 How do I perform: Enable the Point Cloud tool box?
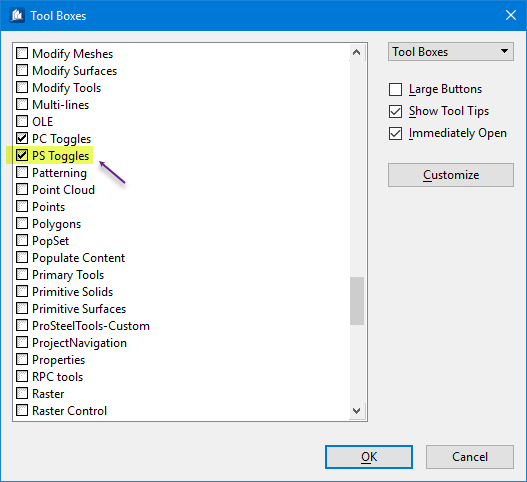22,189
